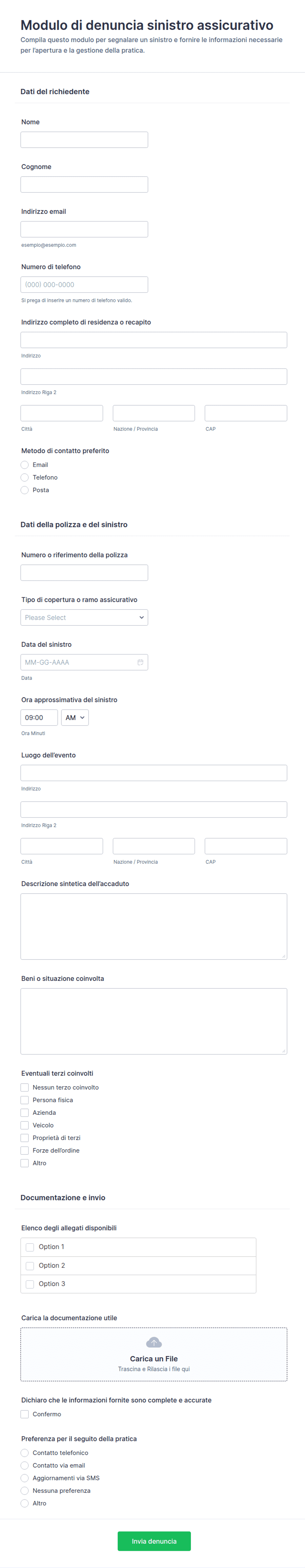Viewport: 305px width, 1568px height.
Task: Focus the Indirizzo email input
Action: (84, 229)
